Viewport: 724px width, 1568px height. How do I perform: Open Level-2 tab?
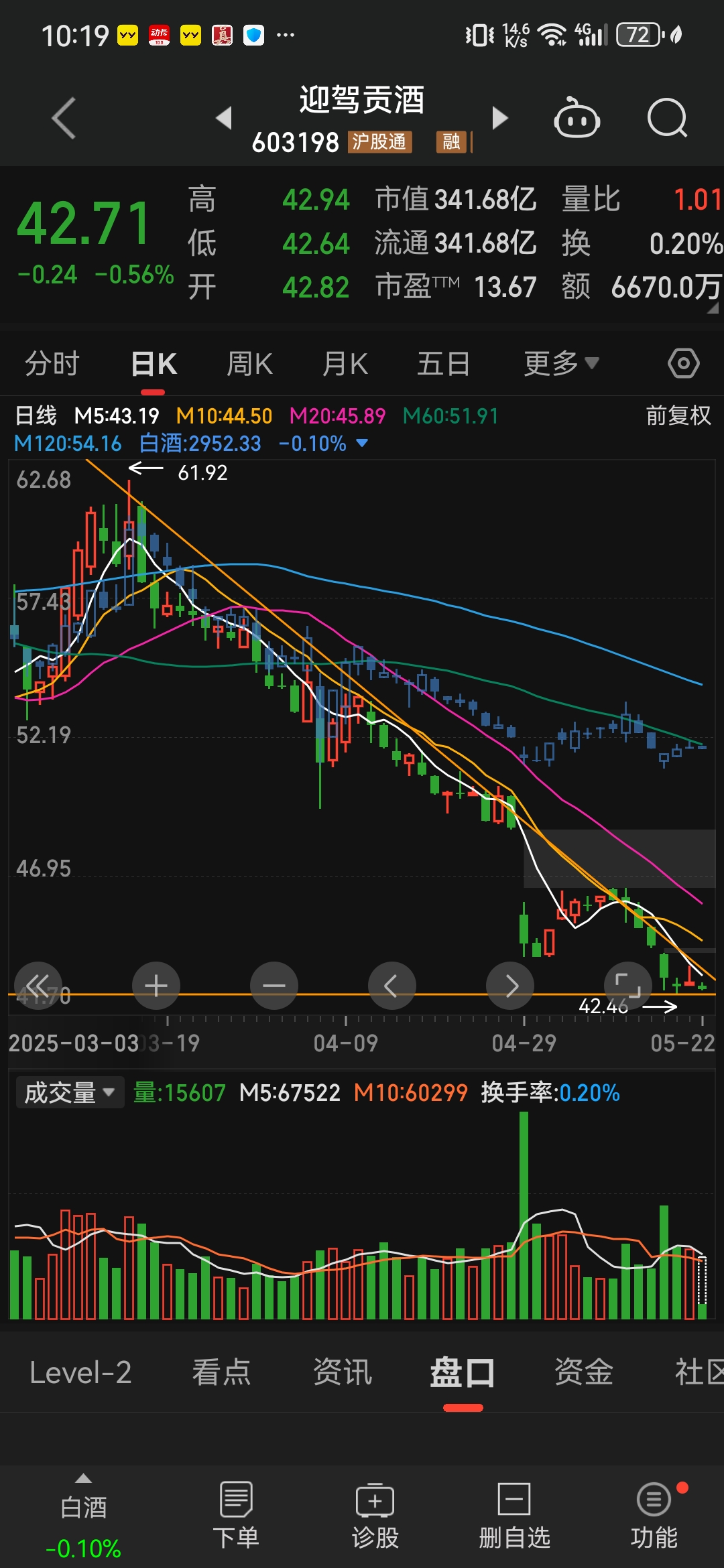[80, 1372]
